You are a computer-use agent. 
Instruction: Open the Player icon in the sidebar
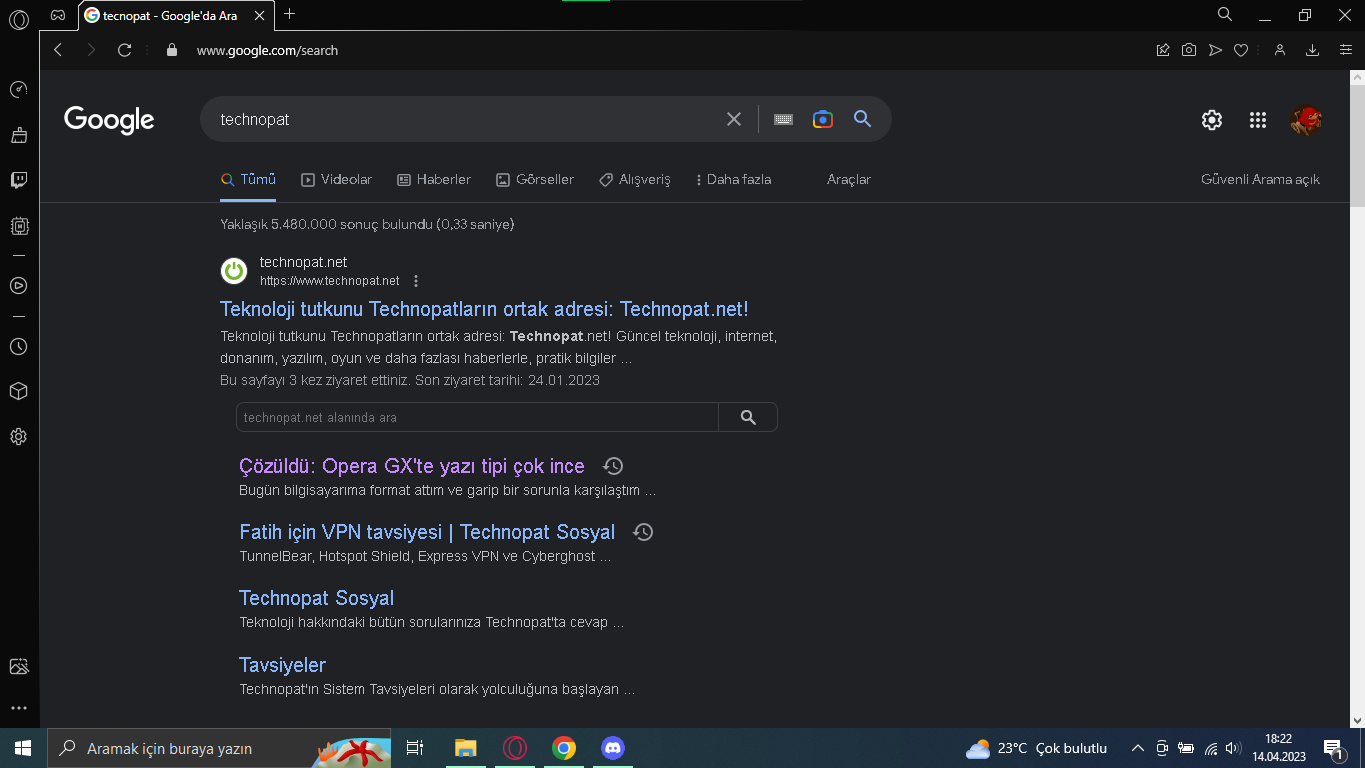(18, 285)
